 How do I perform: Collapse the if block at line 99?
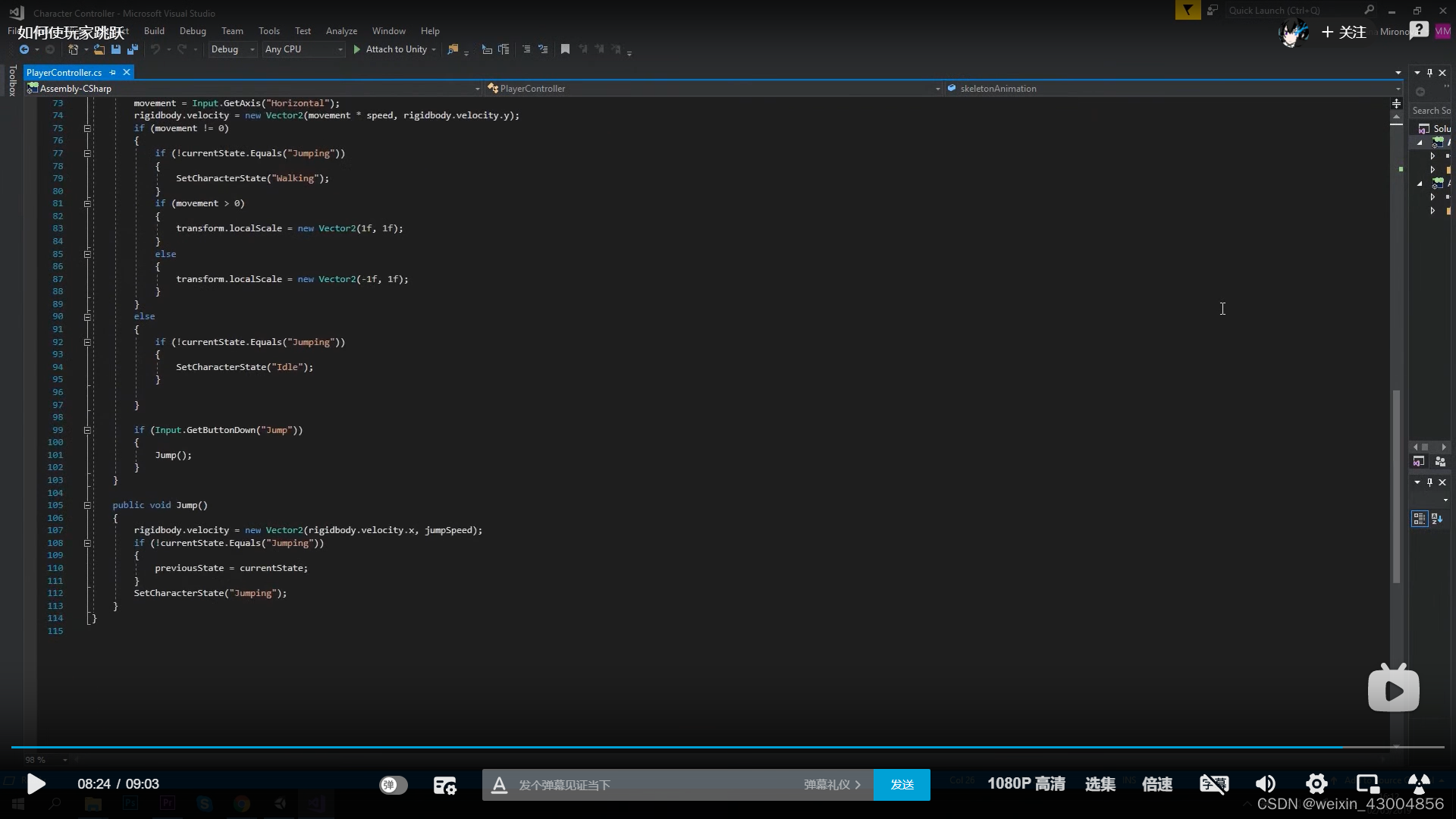pos(87,430)
